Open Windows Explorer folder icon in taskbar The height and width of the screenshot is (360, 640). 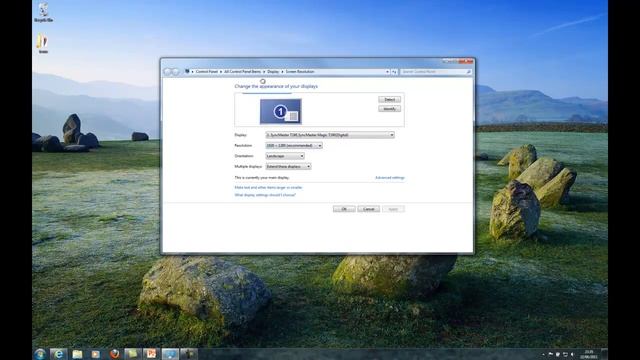click(77, 354)
